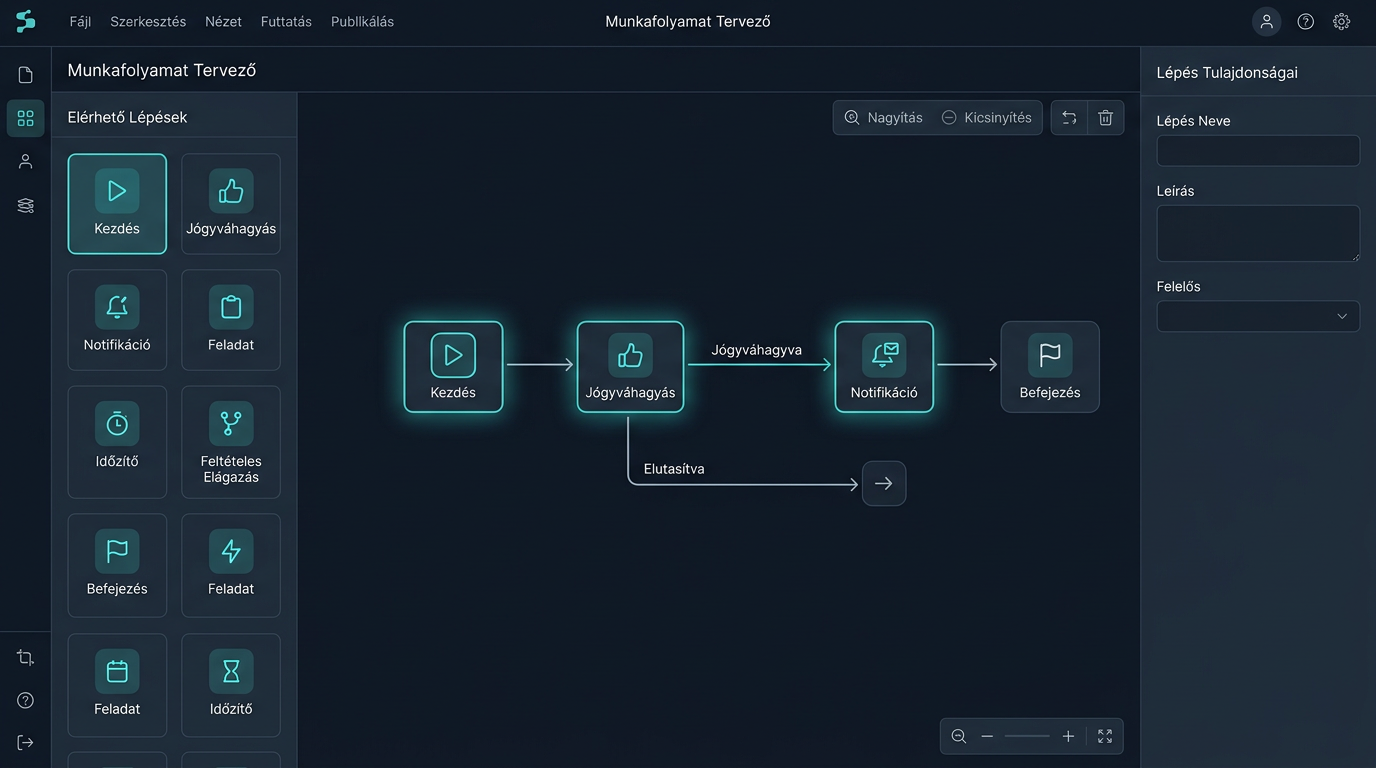Open the Felelős dropdown

(x=1258, y=316)
